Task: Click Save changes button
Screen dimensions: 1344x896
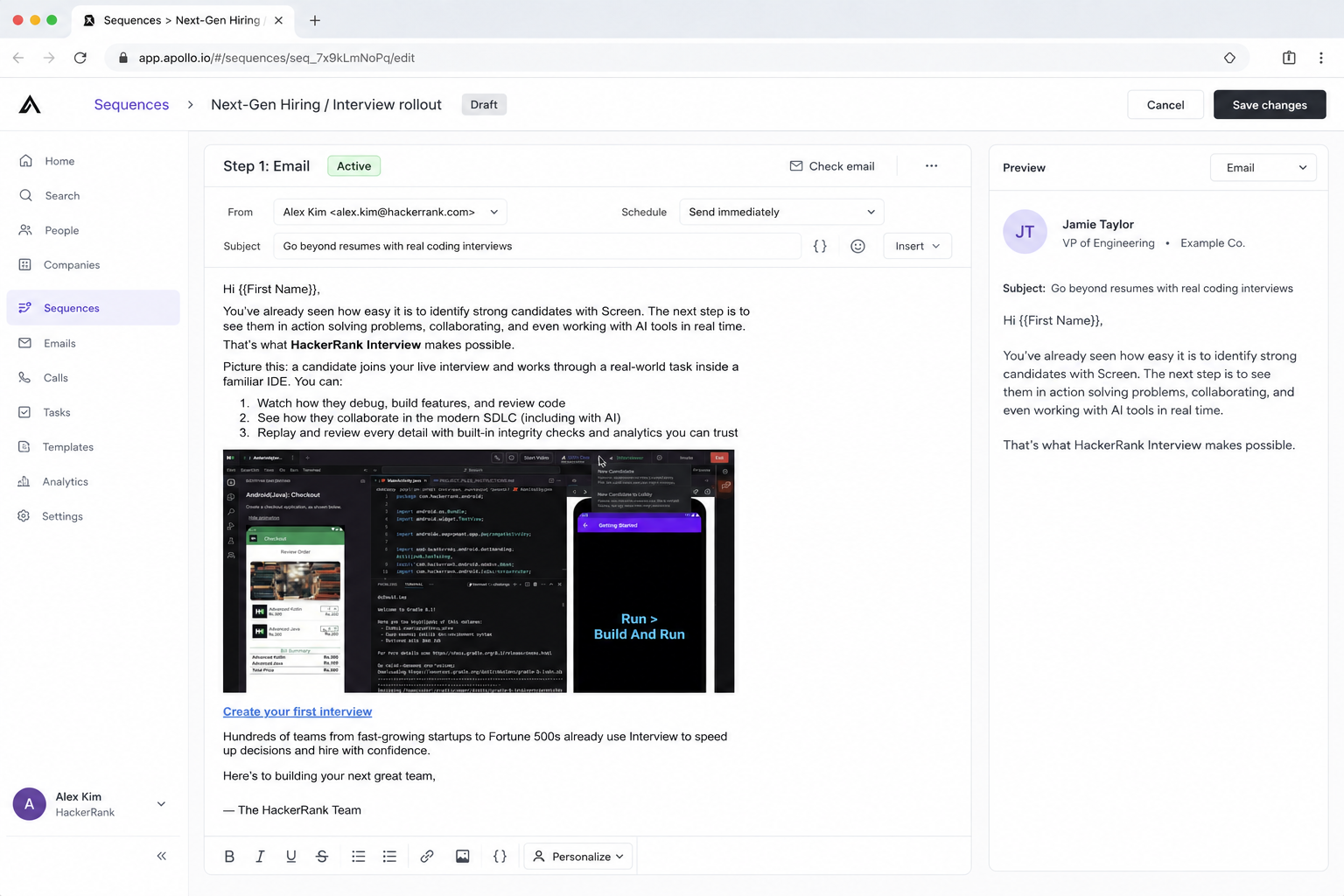Action: tap(1270, 105)
